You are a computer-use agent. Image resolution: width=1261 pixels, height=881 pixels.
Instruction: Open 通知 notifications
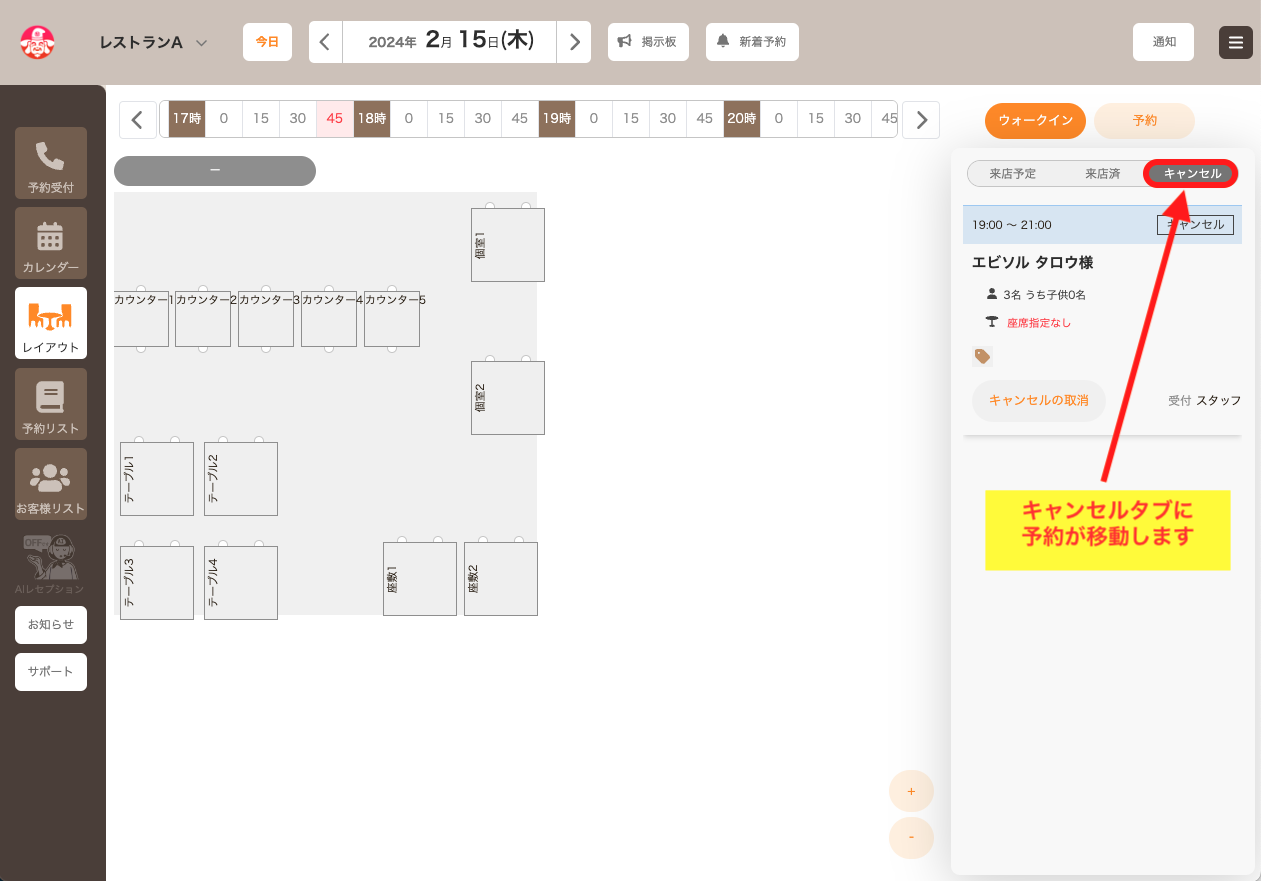pos(1164,42)
